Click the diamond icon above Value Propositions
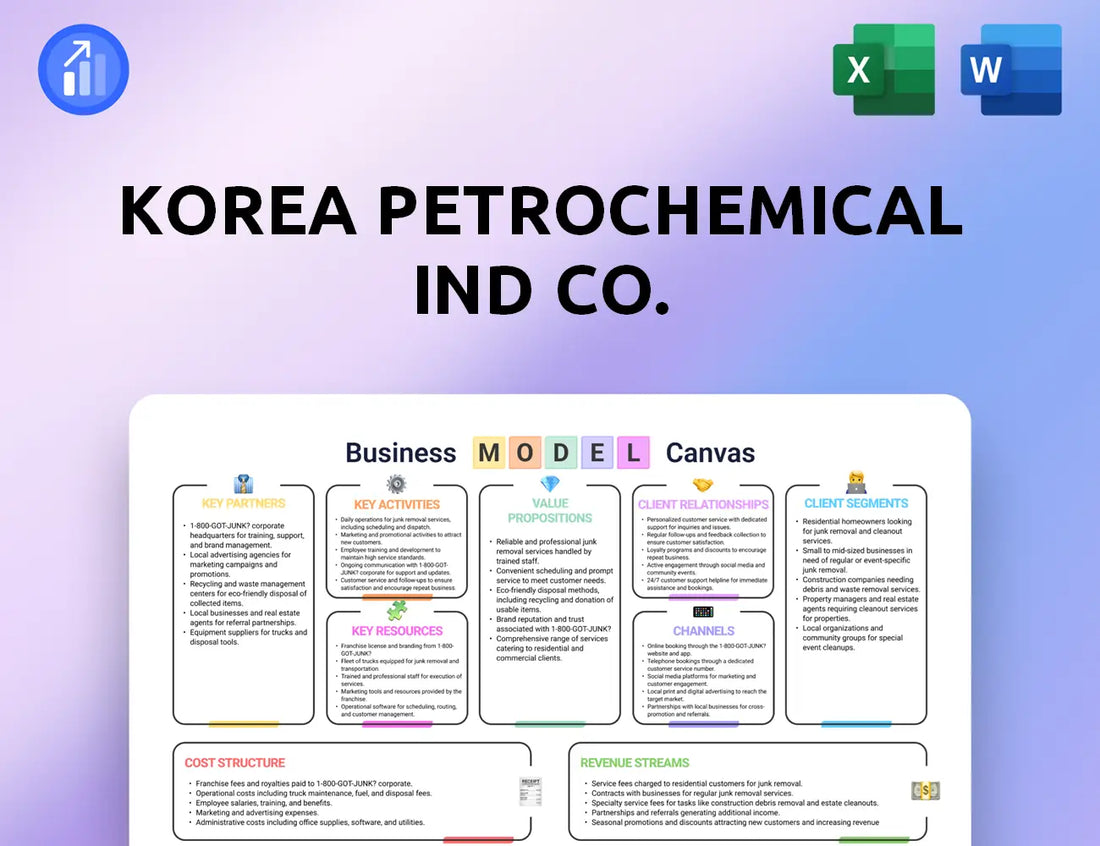The image size is (1100, 846). click(550, 484)
